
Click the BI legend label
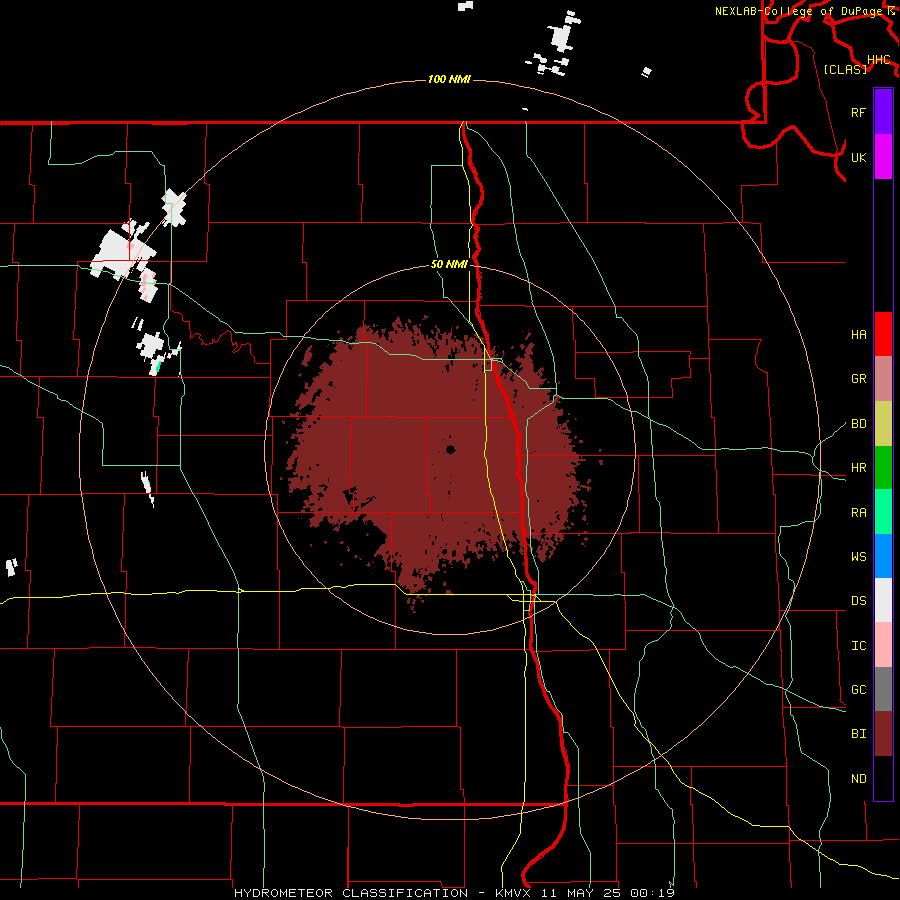click(x=858, y=734)
